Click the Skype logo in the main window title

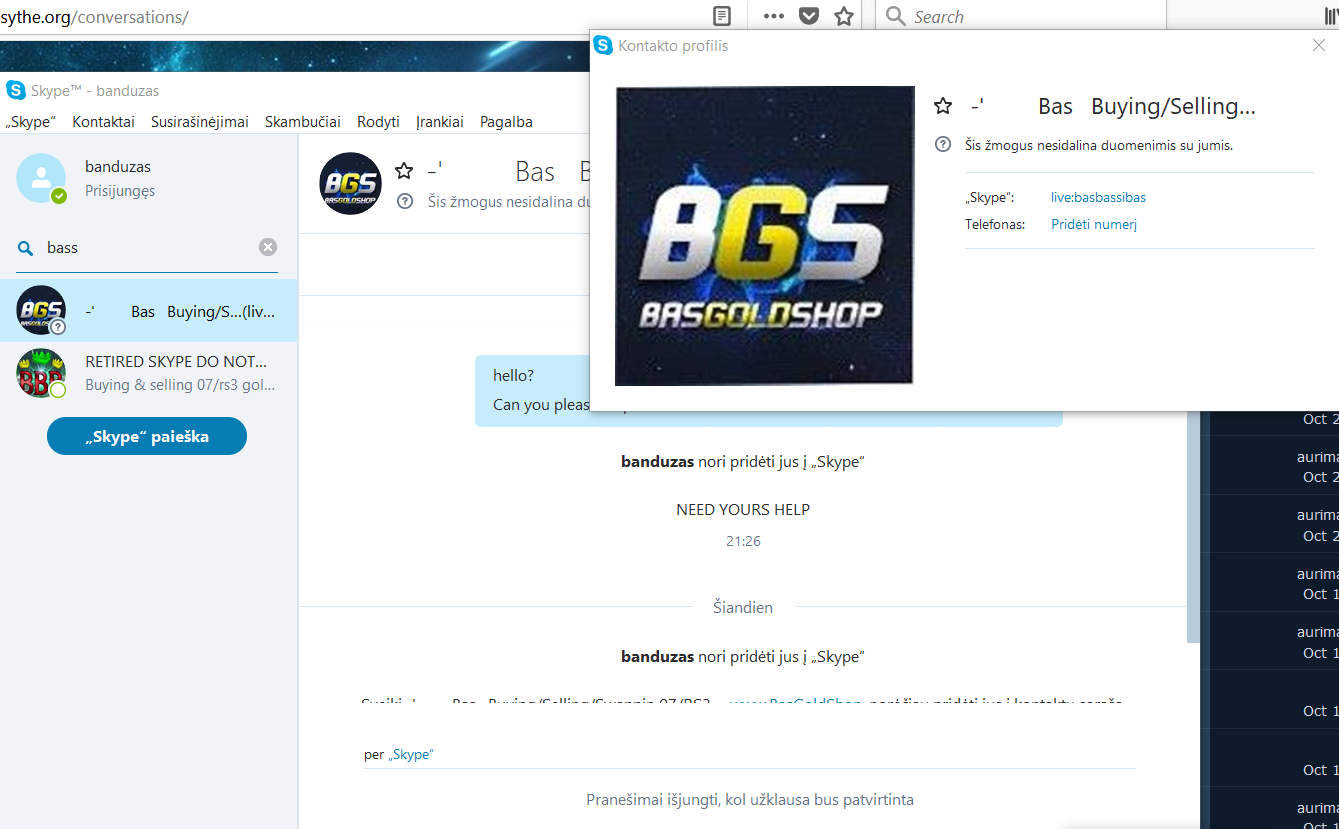pos(16,90)
